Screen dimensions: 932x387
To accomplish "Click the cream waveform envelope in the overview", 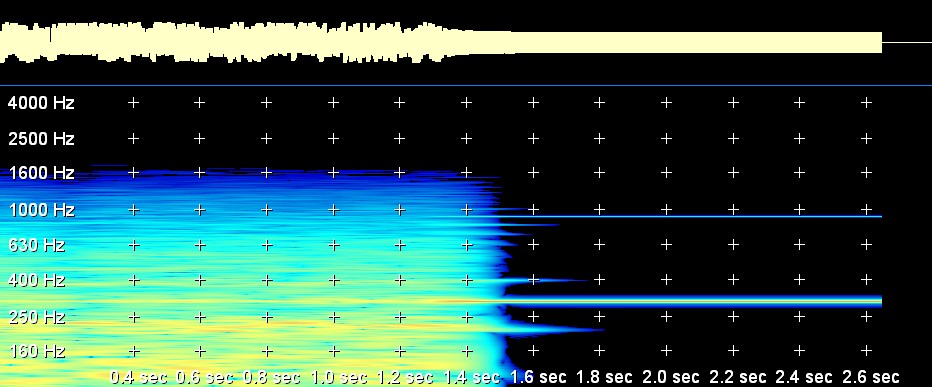I will tap(440, 42).
